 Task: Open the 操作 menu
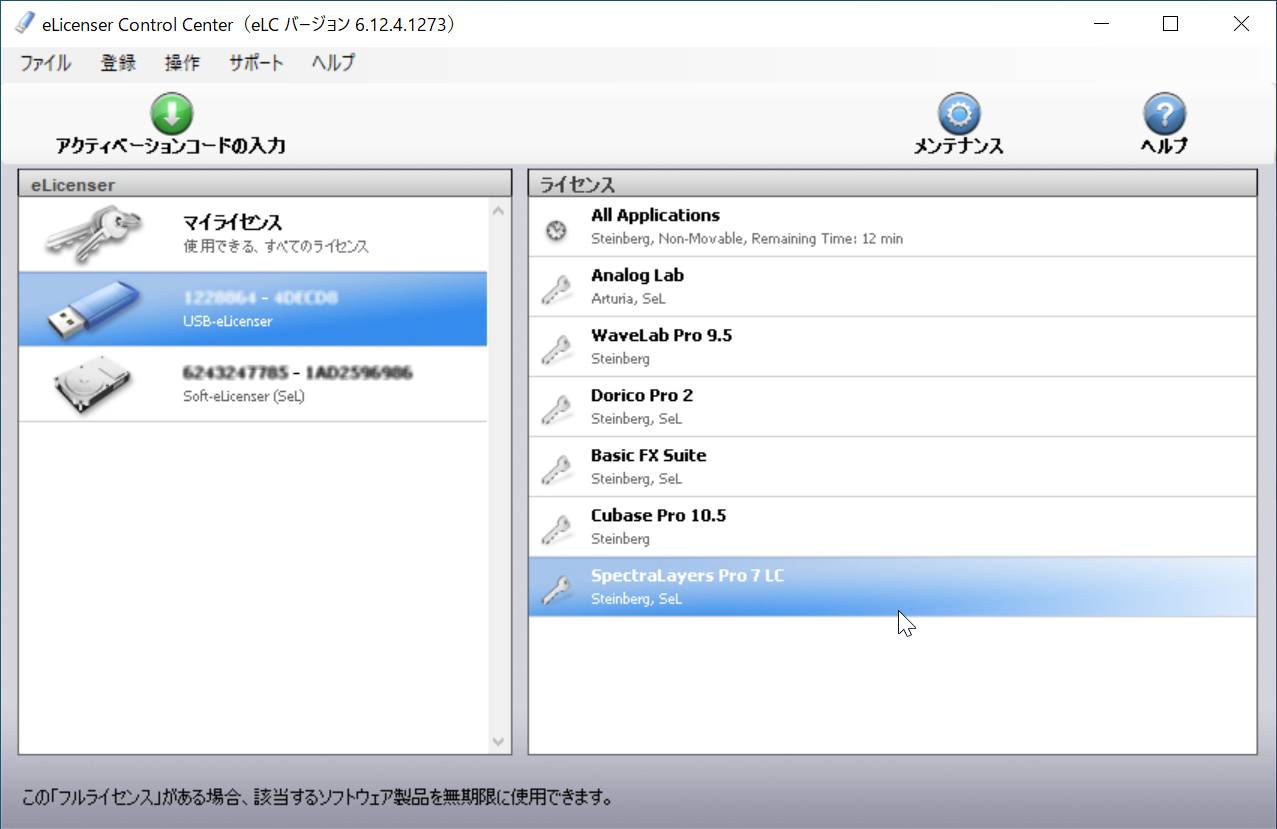182,63
